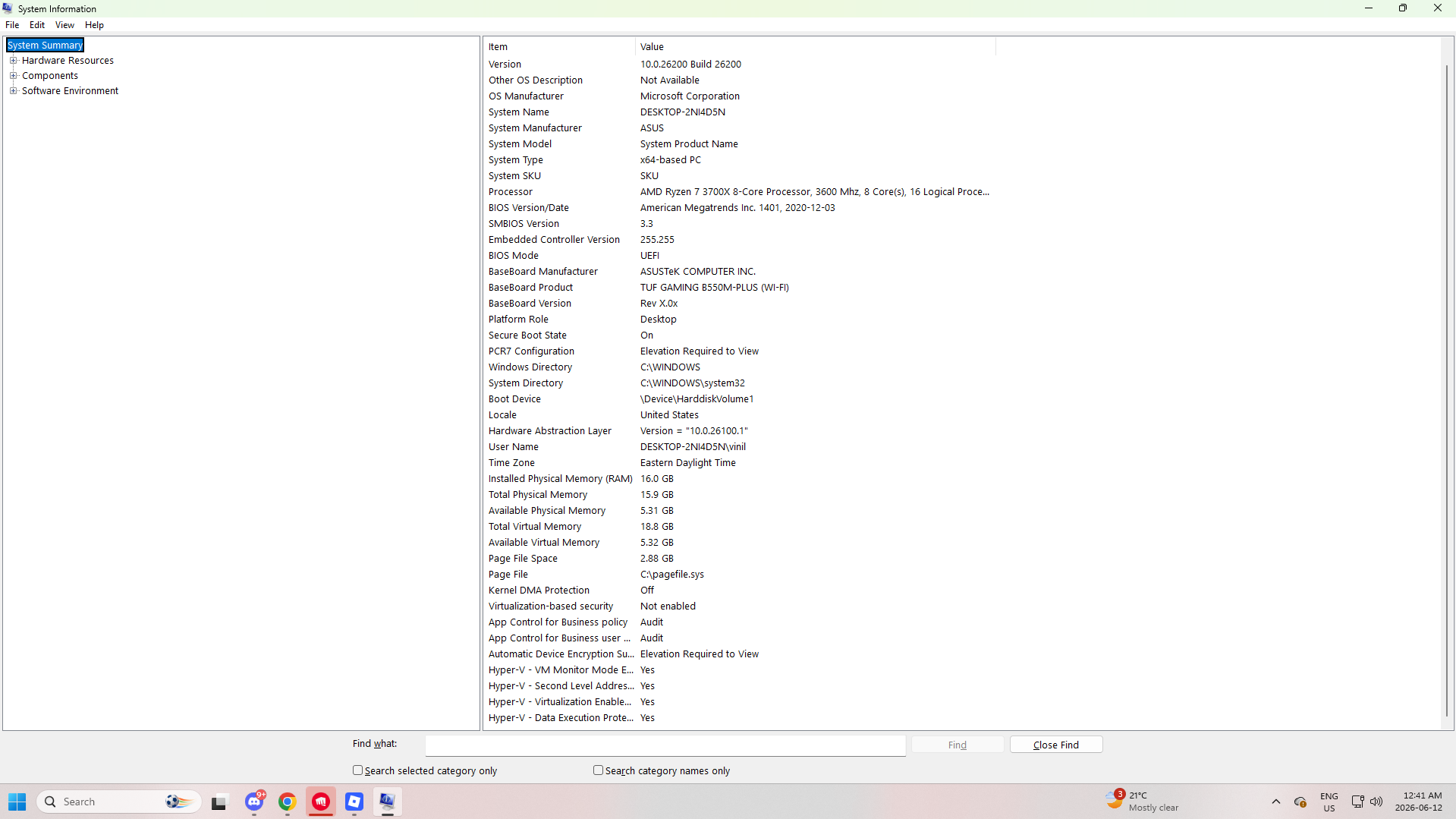Click the Find button

click(x=958, y=745)
